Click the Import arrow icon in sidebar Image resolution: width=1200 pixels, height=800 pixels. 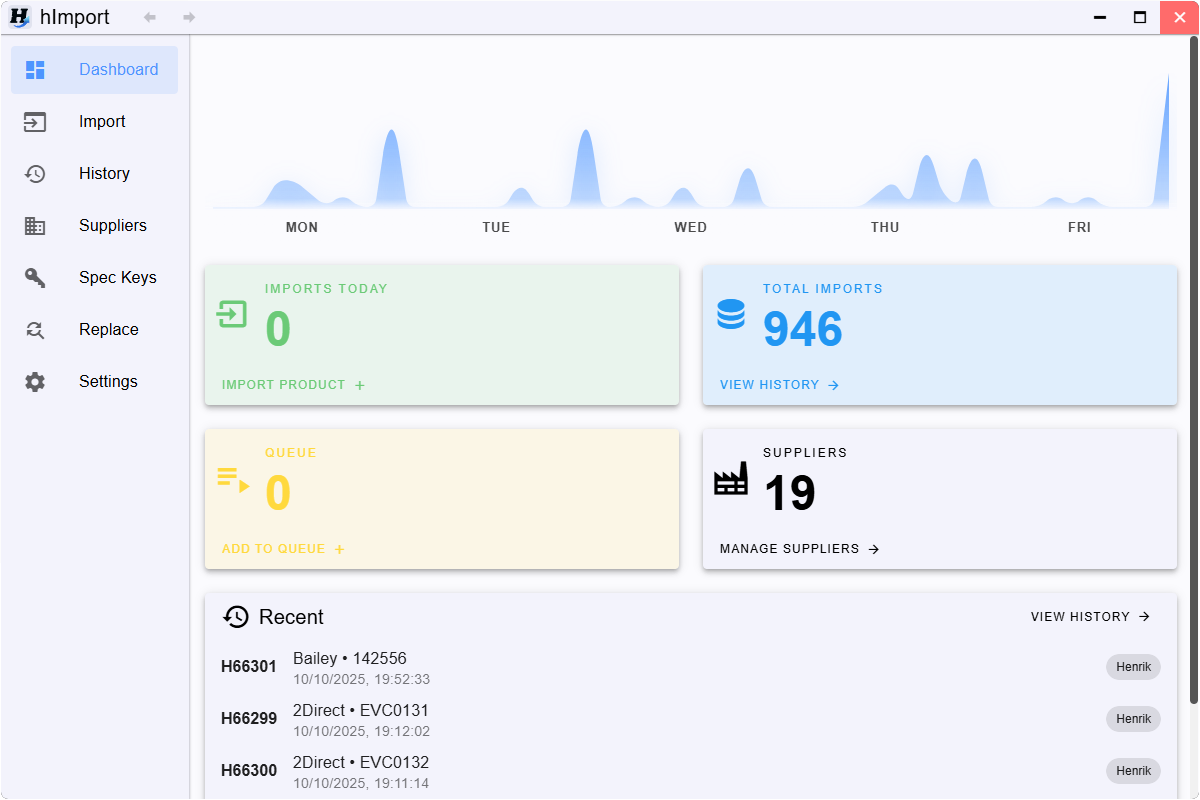click(x=35, y=122)
